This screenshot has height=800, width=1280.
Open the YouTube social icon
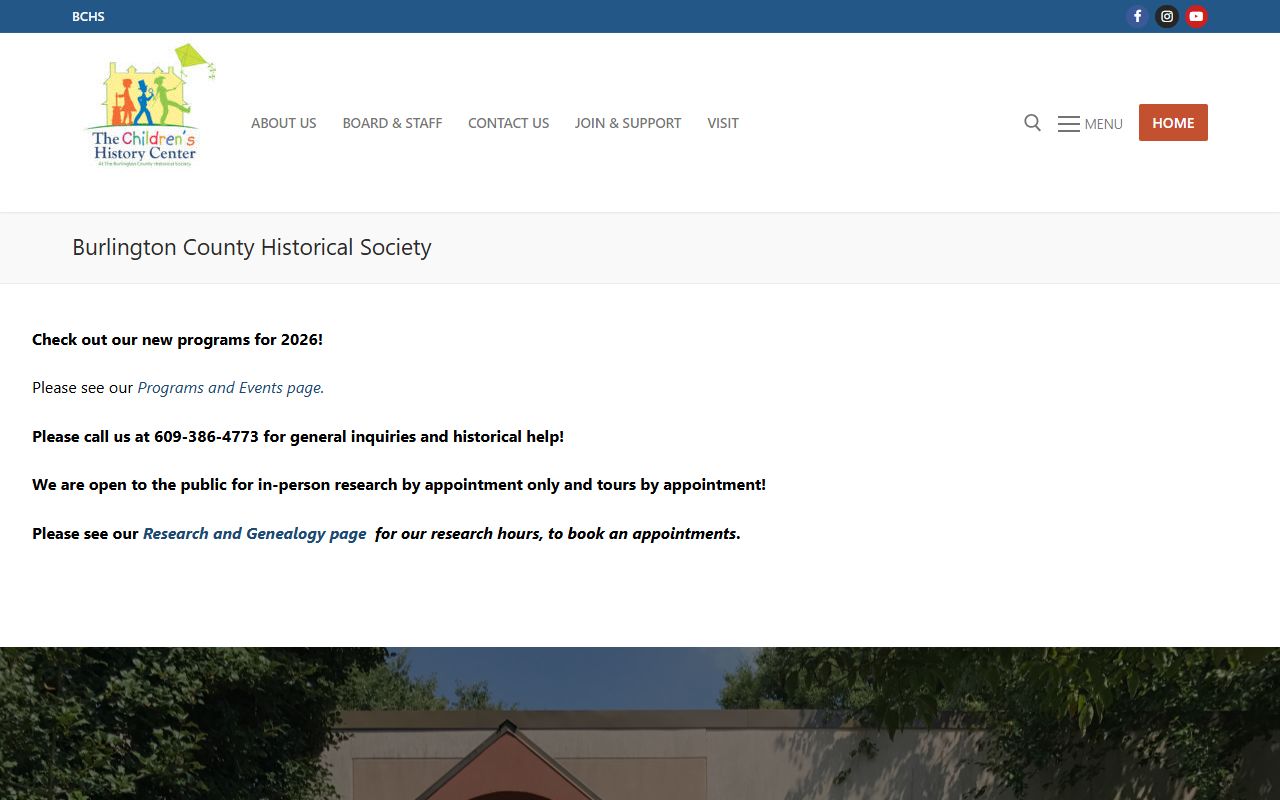[1196, 16]
